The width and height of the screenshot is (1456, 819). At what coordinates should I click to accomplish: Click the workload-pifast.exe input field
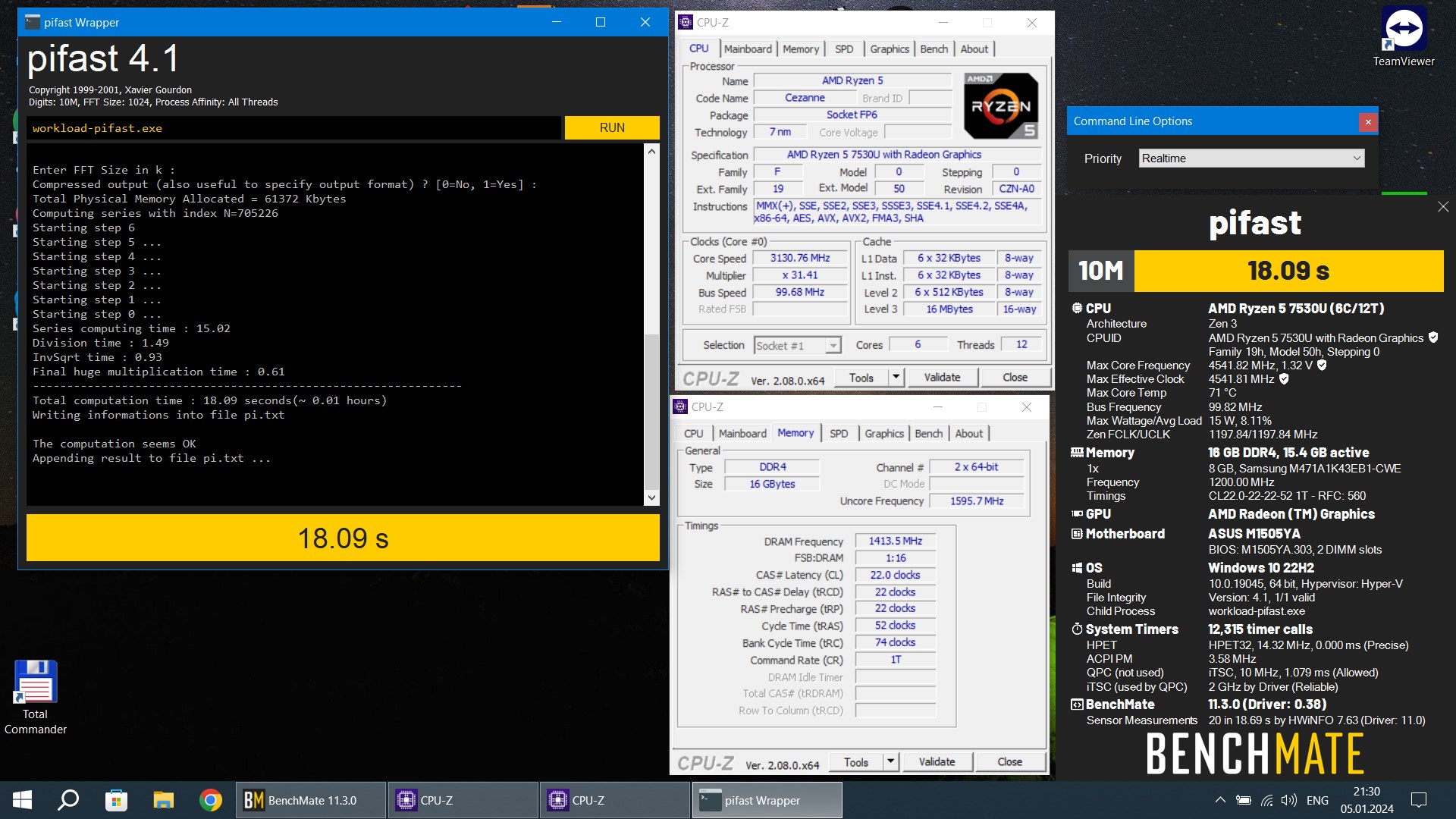294,127
